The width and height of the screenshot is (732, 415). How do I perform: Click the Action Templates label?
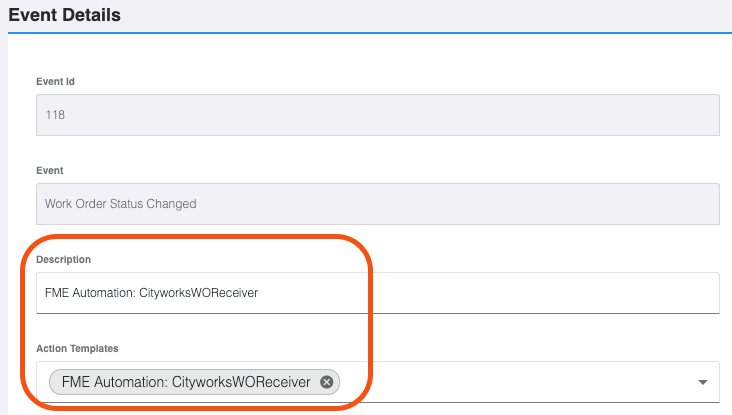coord(77,349)
